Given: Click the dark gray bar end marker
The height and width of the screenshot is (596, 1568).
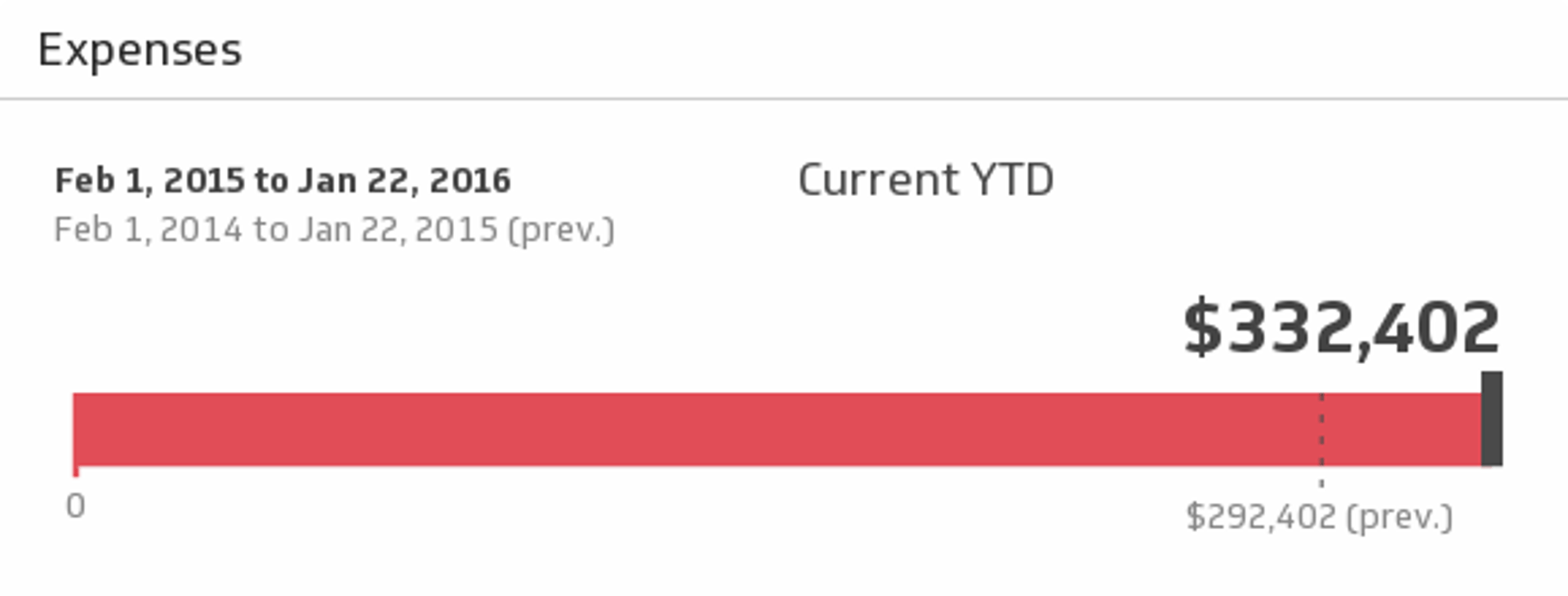Looking at the screenshot, I should pos(1492,419).
